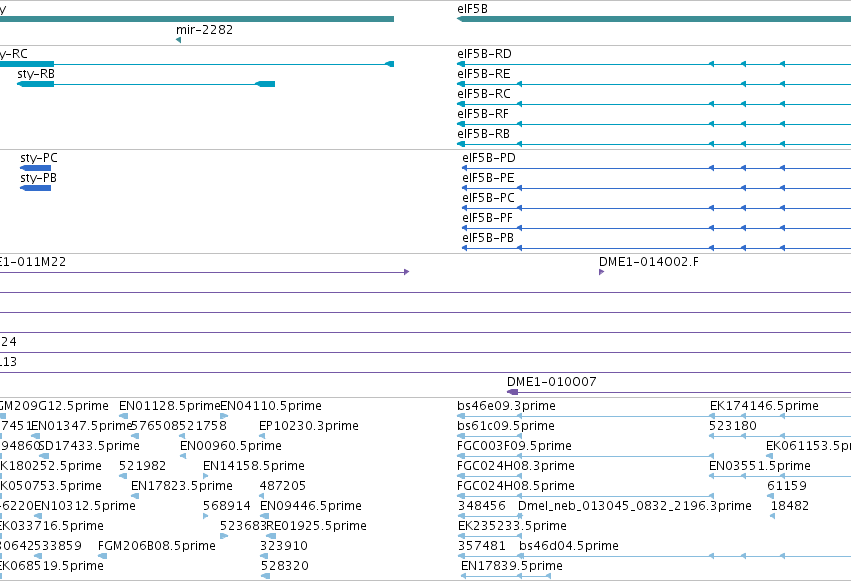851x581 pixels.
Task: Select EST bs61c09.5prime
Action: 505,426
